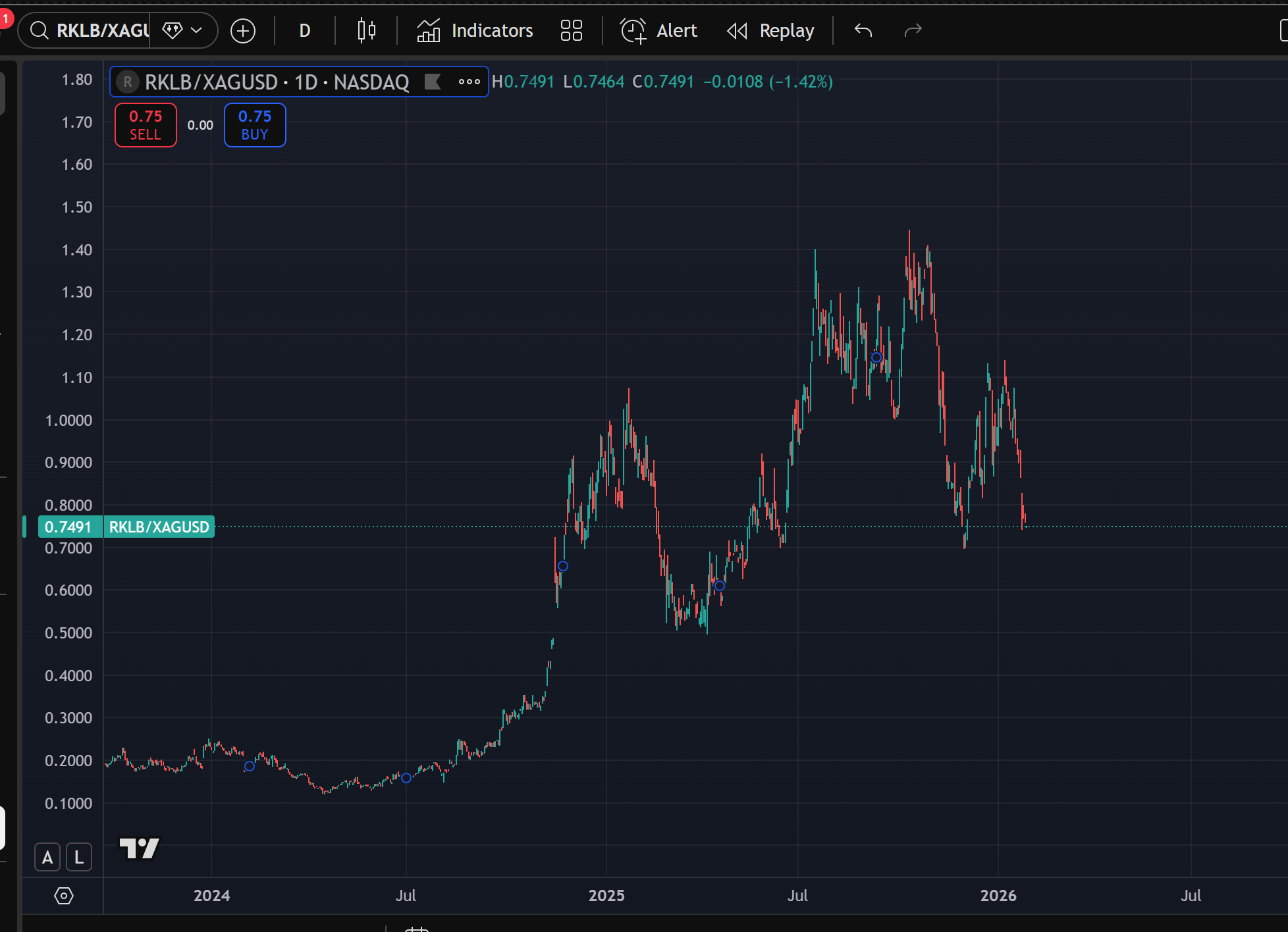Image resolution: width=1288 pixels, height=932 pixels.
Task: Toggle log scale with the L button
Action: (x=79, y=857)
